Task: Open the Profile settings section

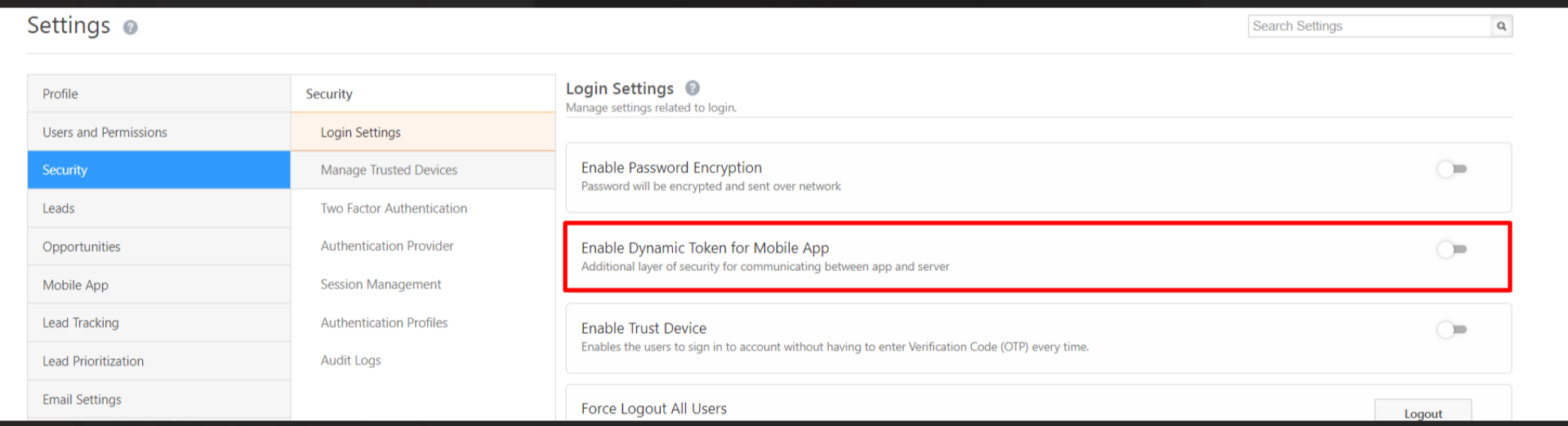Action: point(60,94)
